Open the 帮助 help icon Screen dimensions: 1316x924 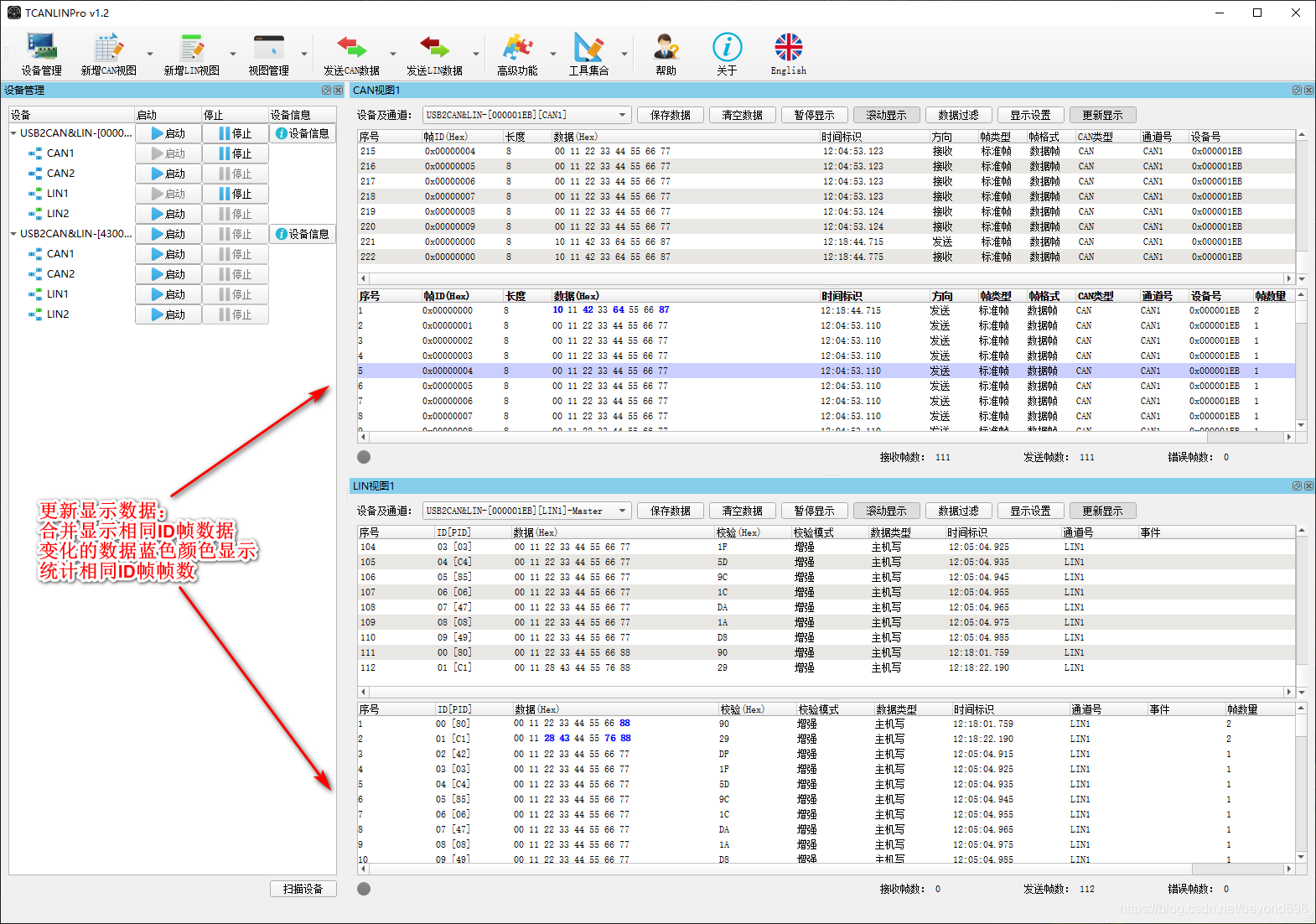666,55
